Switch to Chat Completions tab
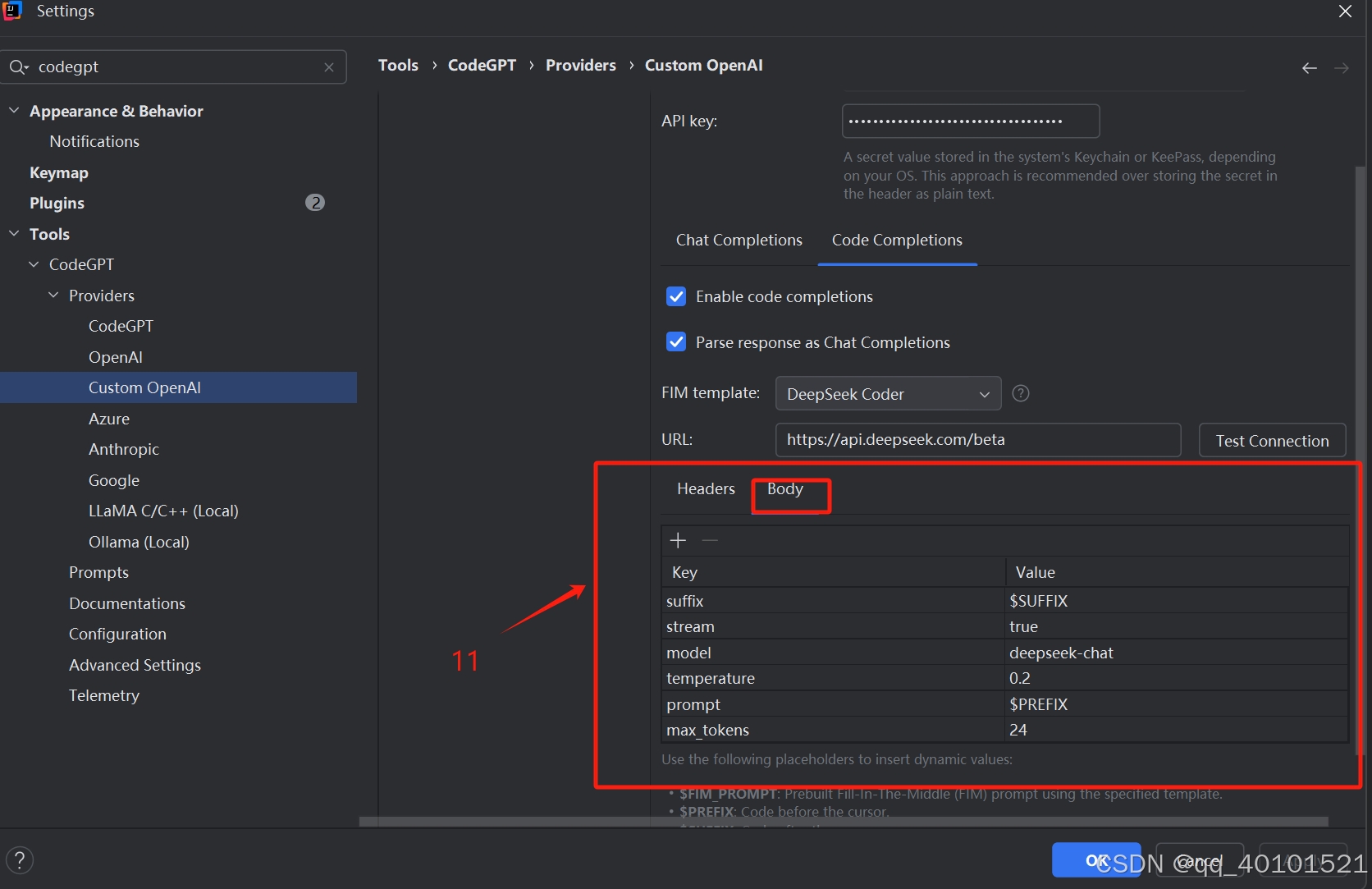This screenshot has height=889, width=1372. click(739, 240)
